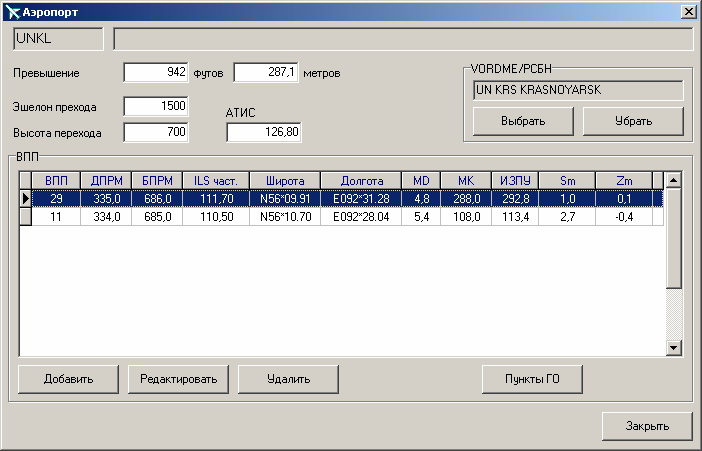The image size is (702, 451).
Task: Click longitude cell E092*31.28
Action: (x=361, y=198)
